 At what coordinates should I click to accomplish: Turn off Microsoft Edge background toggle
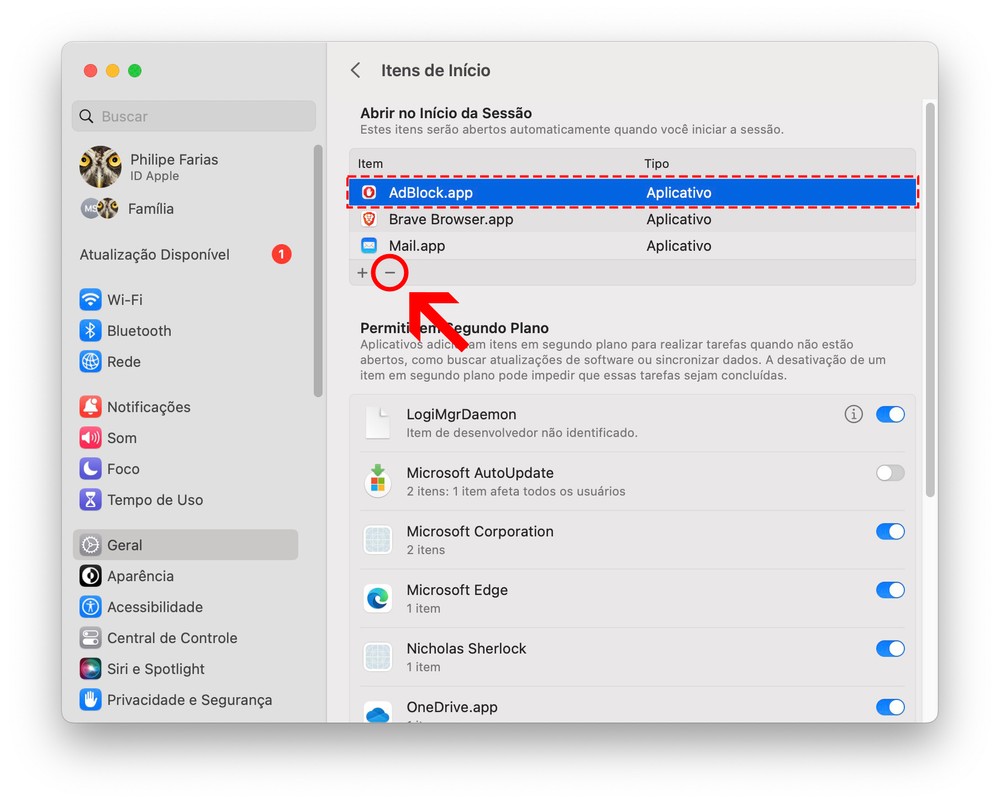click(x=890, y=590)
